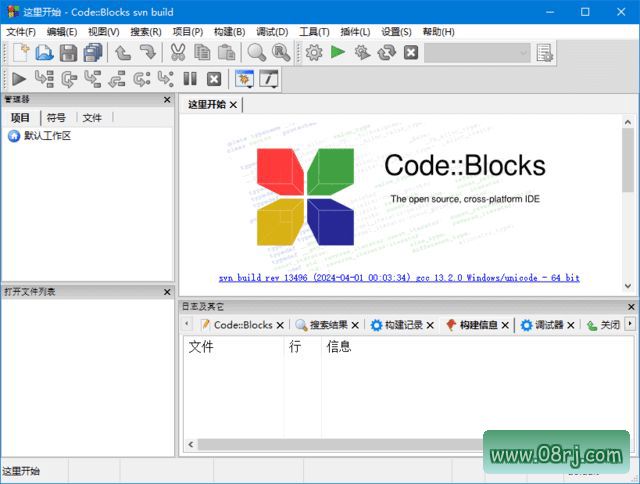Click the Open file folder icon
The height and width of the screenshot is (484, 640).
tap(44, 53)
